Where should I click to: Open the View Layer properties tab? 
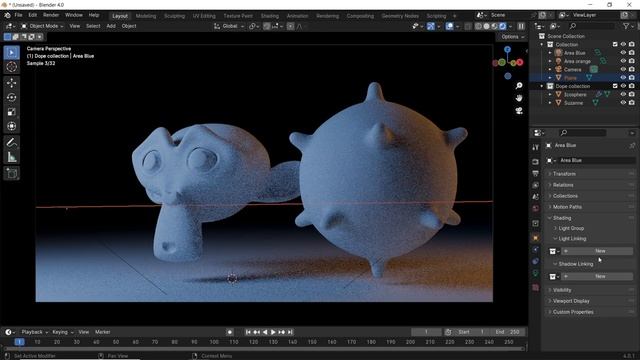(x=536, y=185)
